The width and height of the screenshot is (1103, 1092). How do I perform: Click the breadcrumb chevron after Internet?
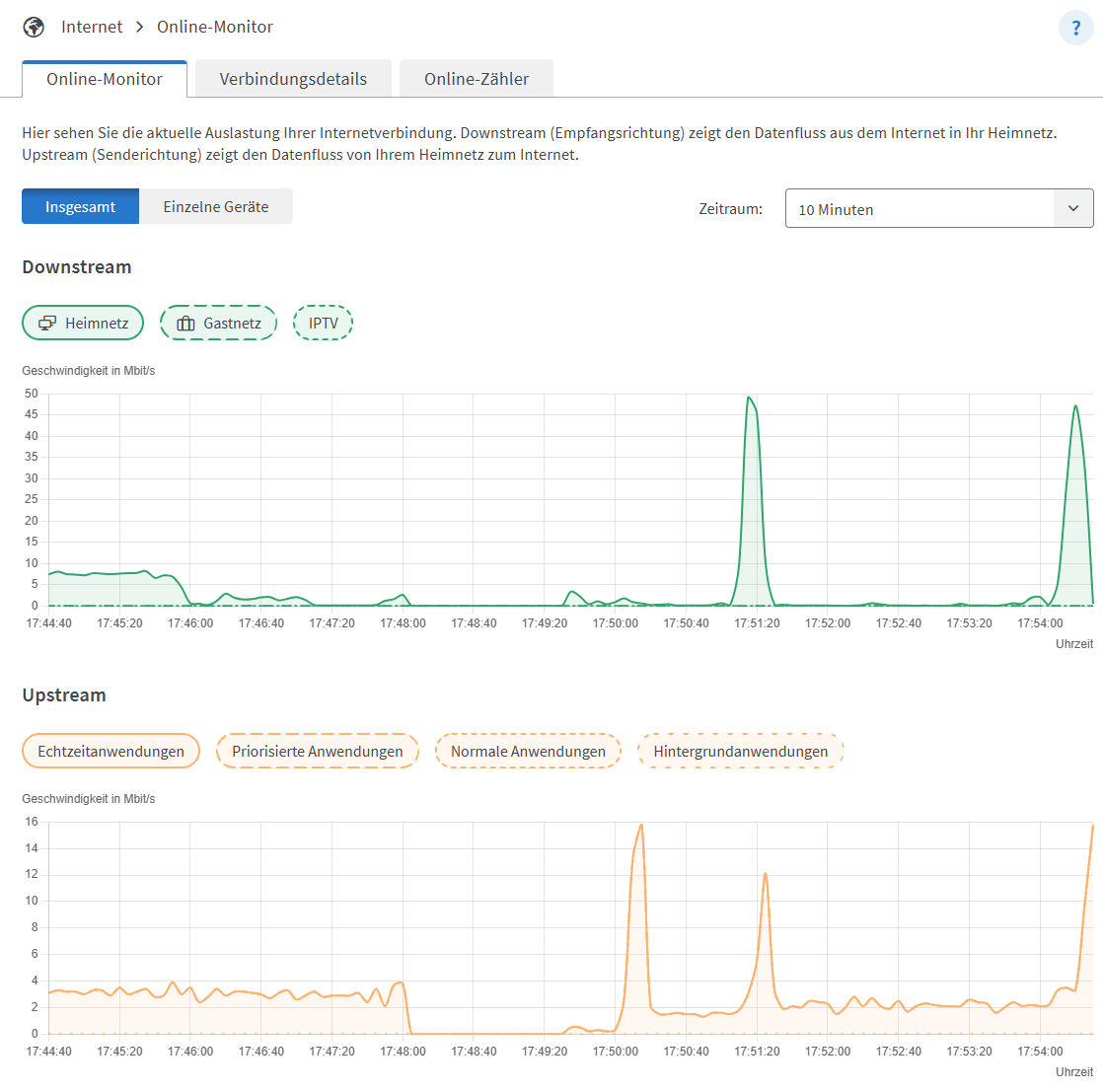coord(140,27)
